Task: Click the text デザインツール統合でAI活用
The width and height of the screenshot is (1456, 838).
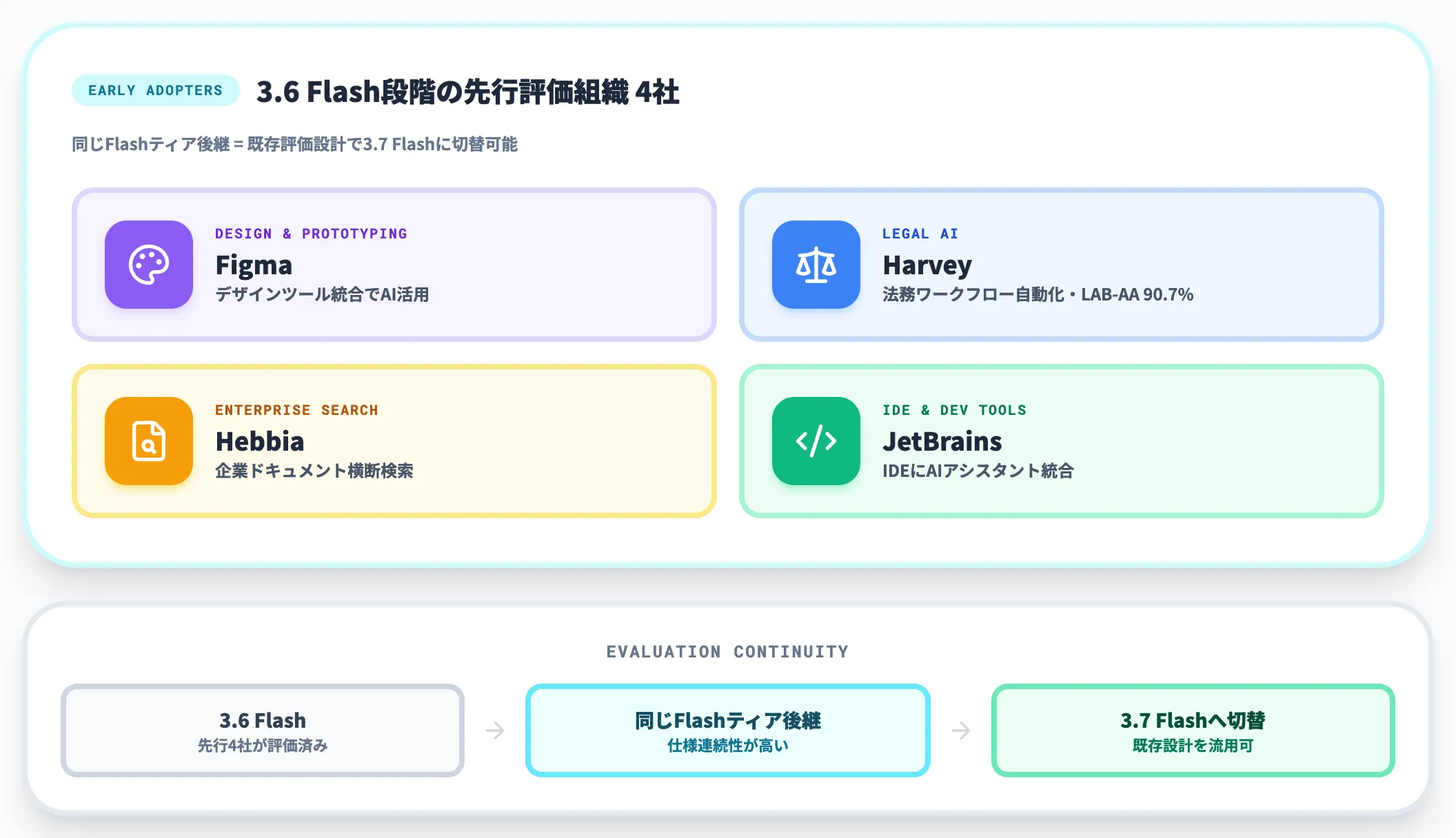Action: (322, 295)
